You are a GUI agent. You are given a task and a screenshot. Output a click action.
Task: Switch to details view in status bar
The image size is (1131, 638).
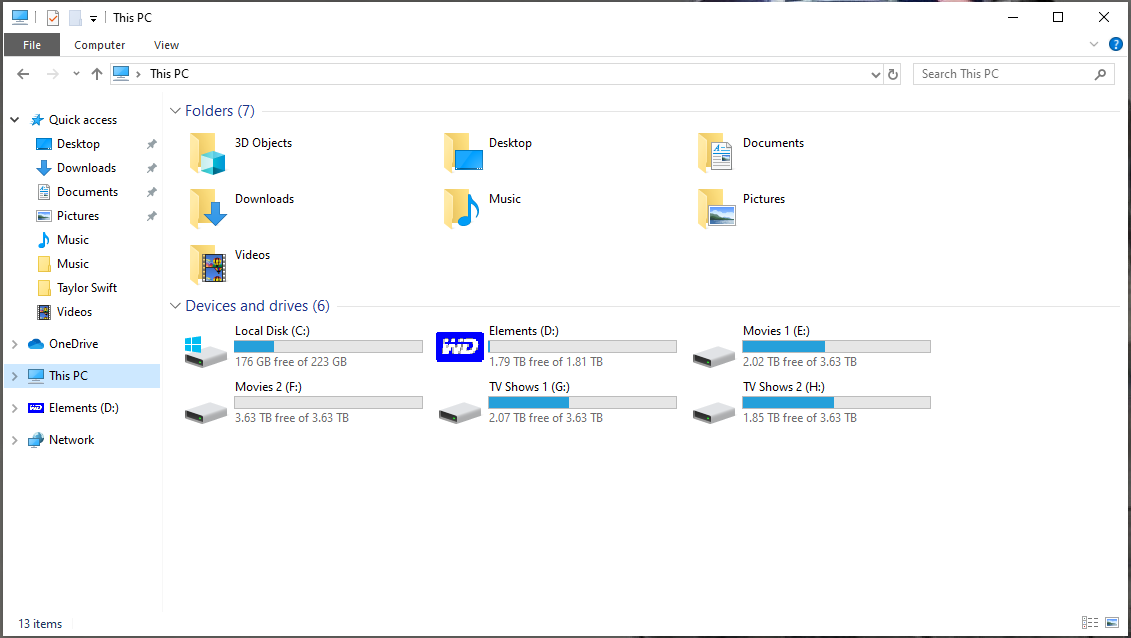(x=1090, y=623)
